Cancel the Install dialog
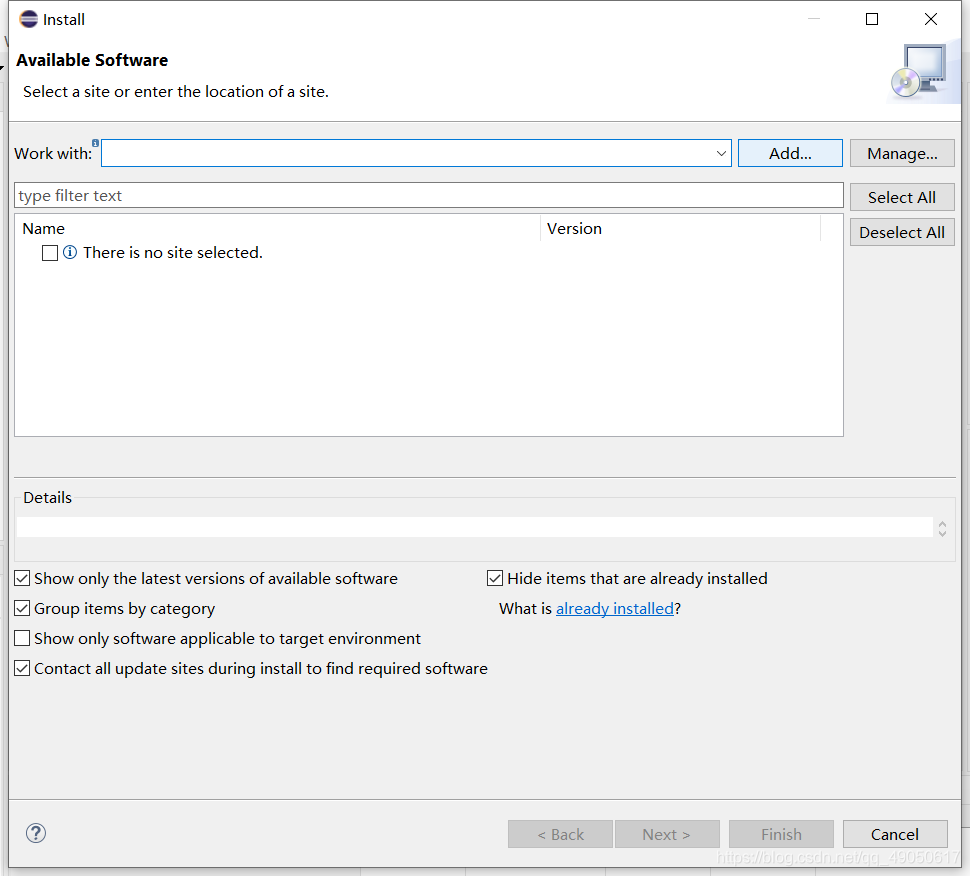 click(x=895, y=835)
